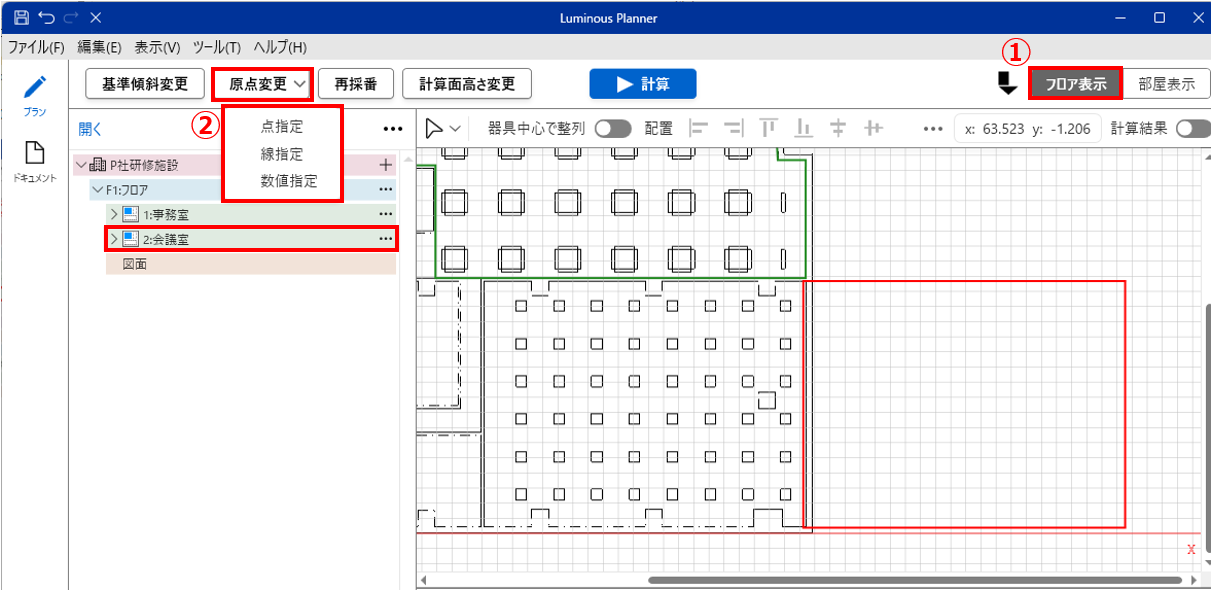Open the ドキュメント sidebar panel
The height and width of the screenshot is (590, 1212).
tap(35, 160)
